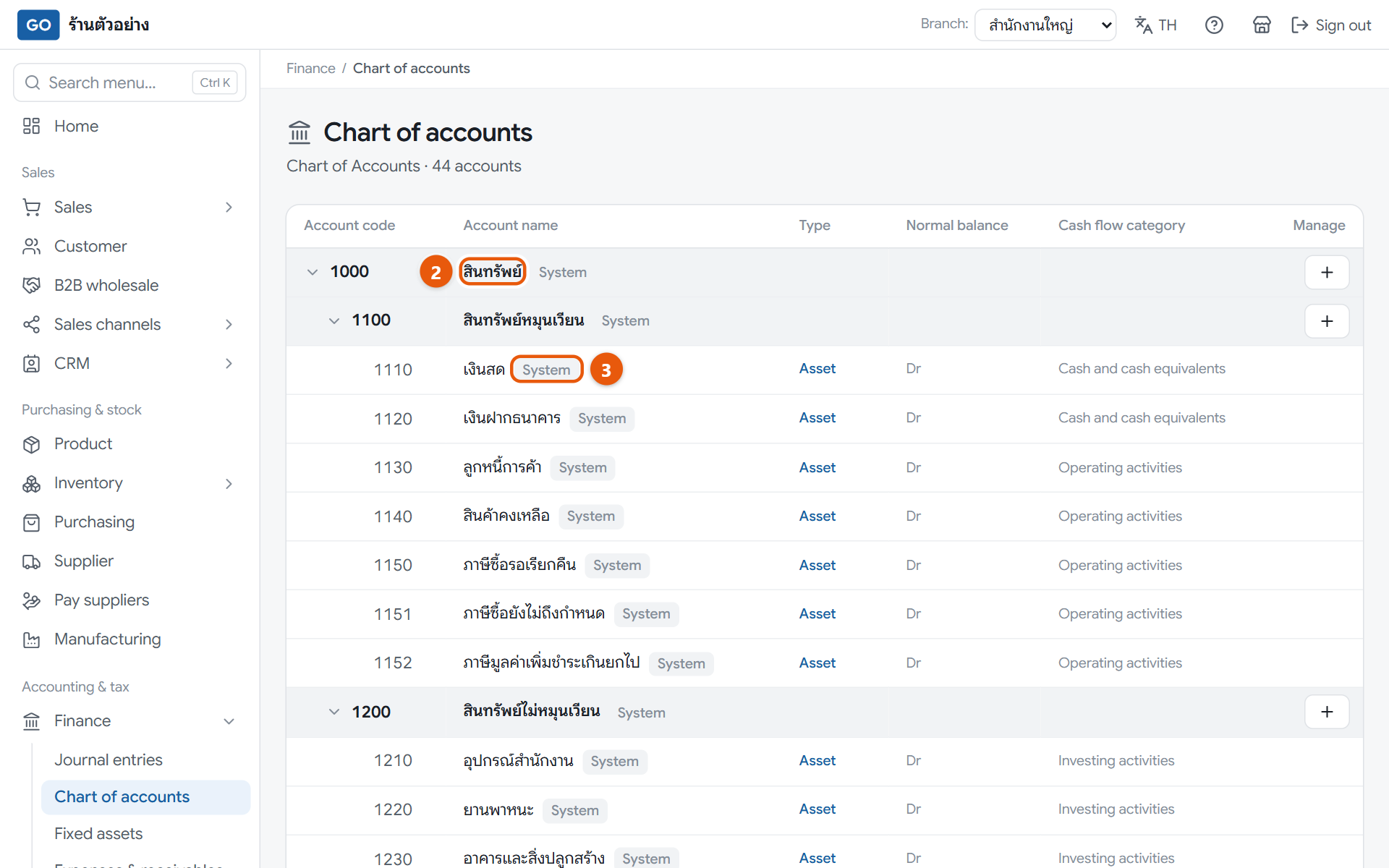The height and width of the screenshot is (868, 1389).
Task: Expand the Sales submenu chevron
Action: [229, 208]
